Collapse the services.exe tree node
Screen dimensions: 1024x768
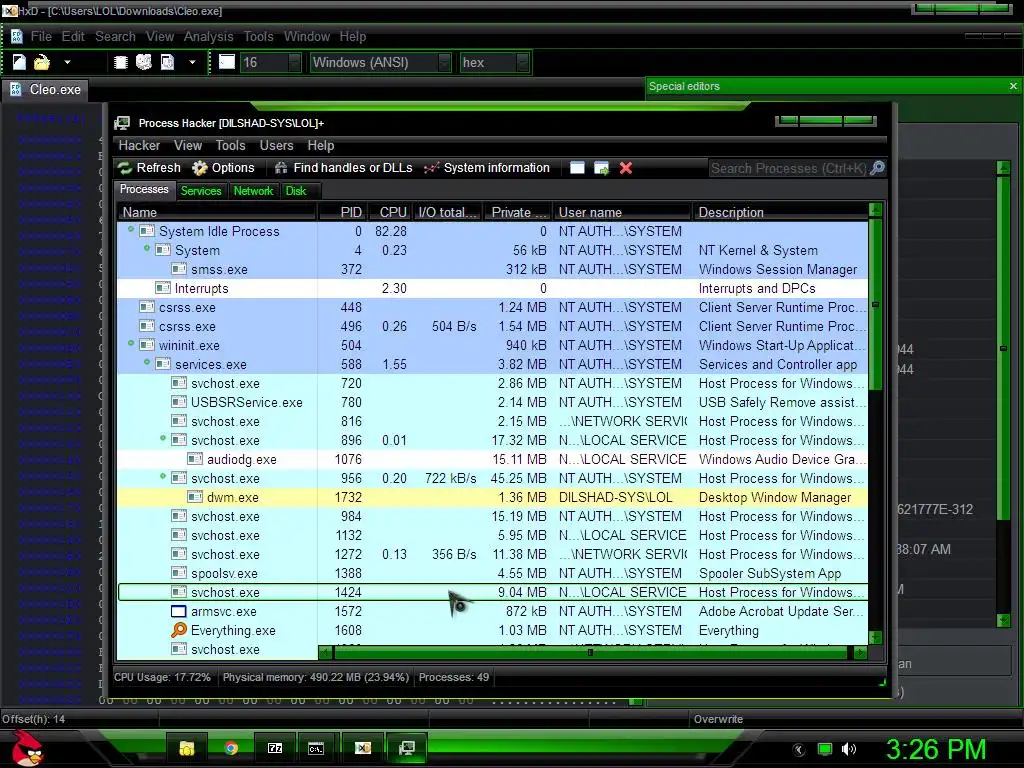(x=147, y=362)
